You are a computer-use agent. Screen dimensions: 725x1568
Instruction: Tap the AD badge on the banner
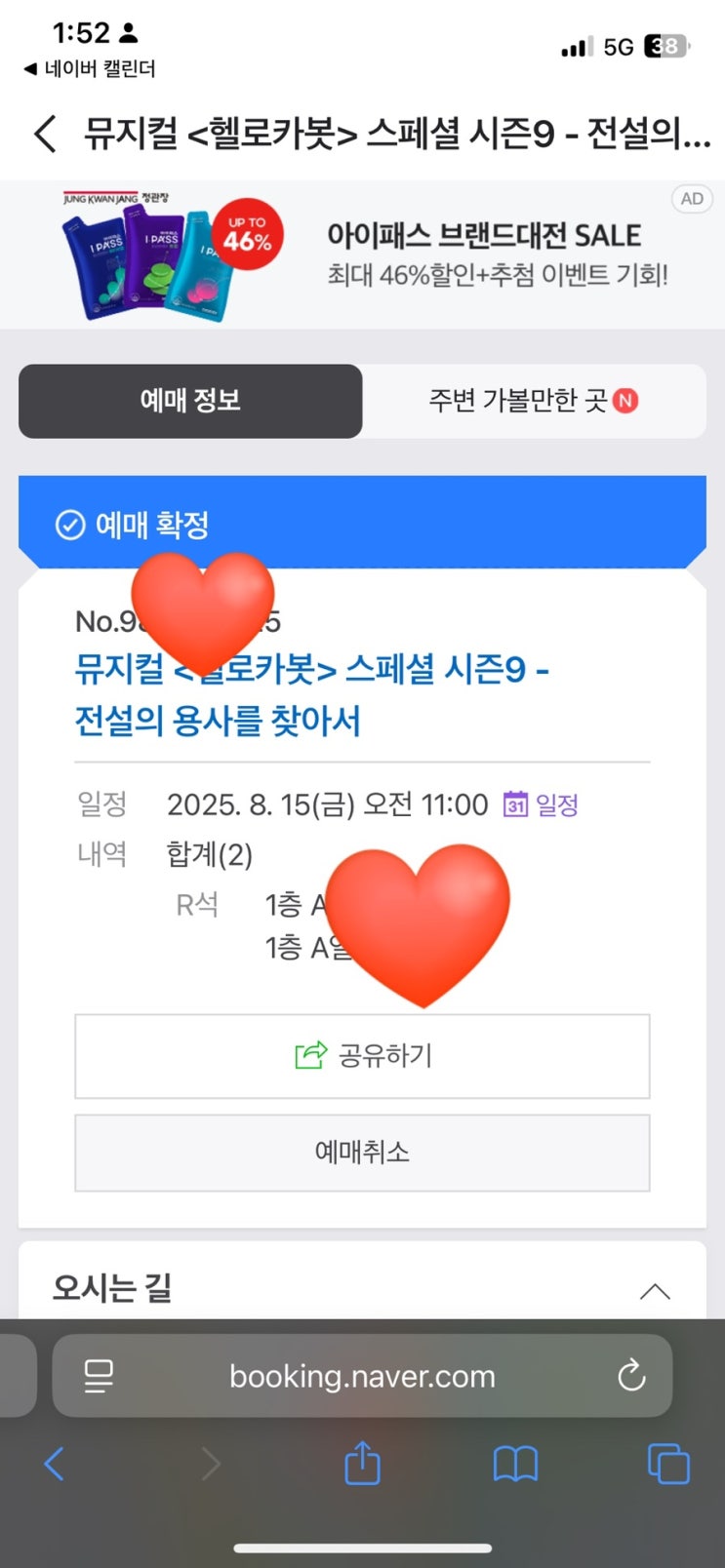tap(692, 199)
